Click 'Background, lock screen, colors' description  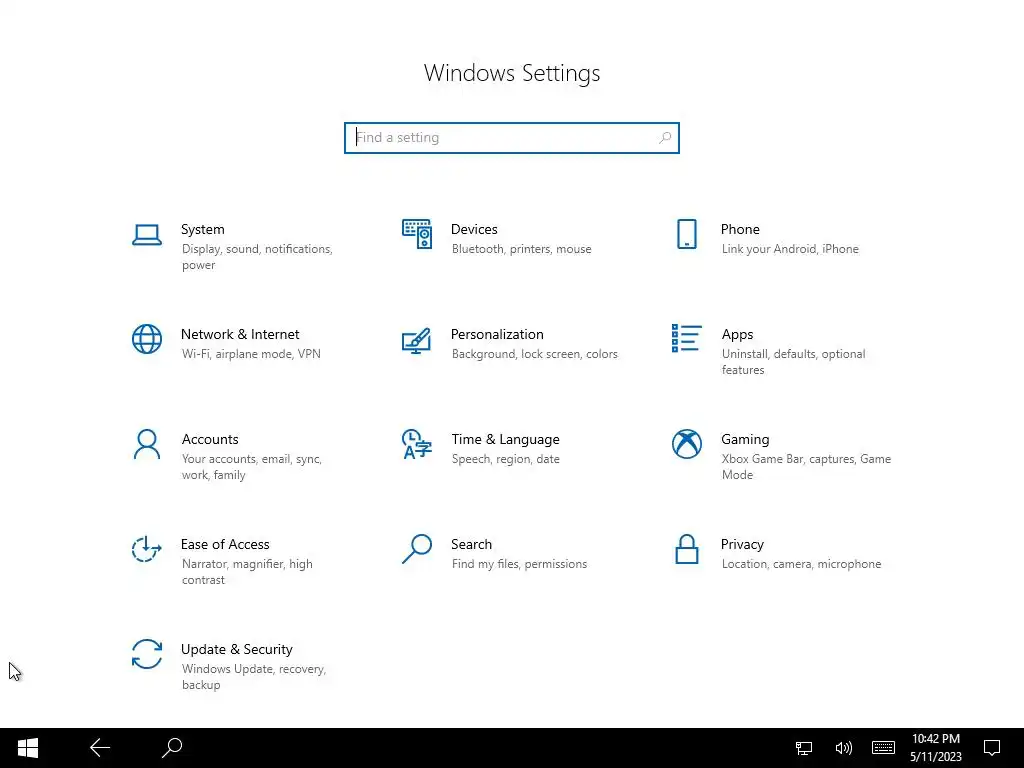point(534,354)
